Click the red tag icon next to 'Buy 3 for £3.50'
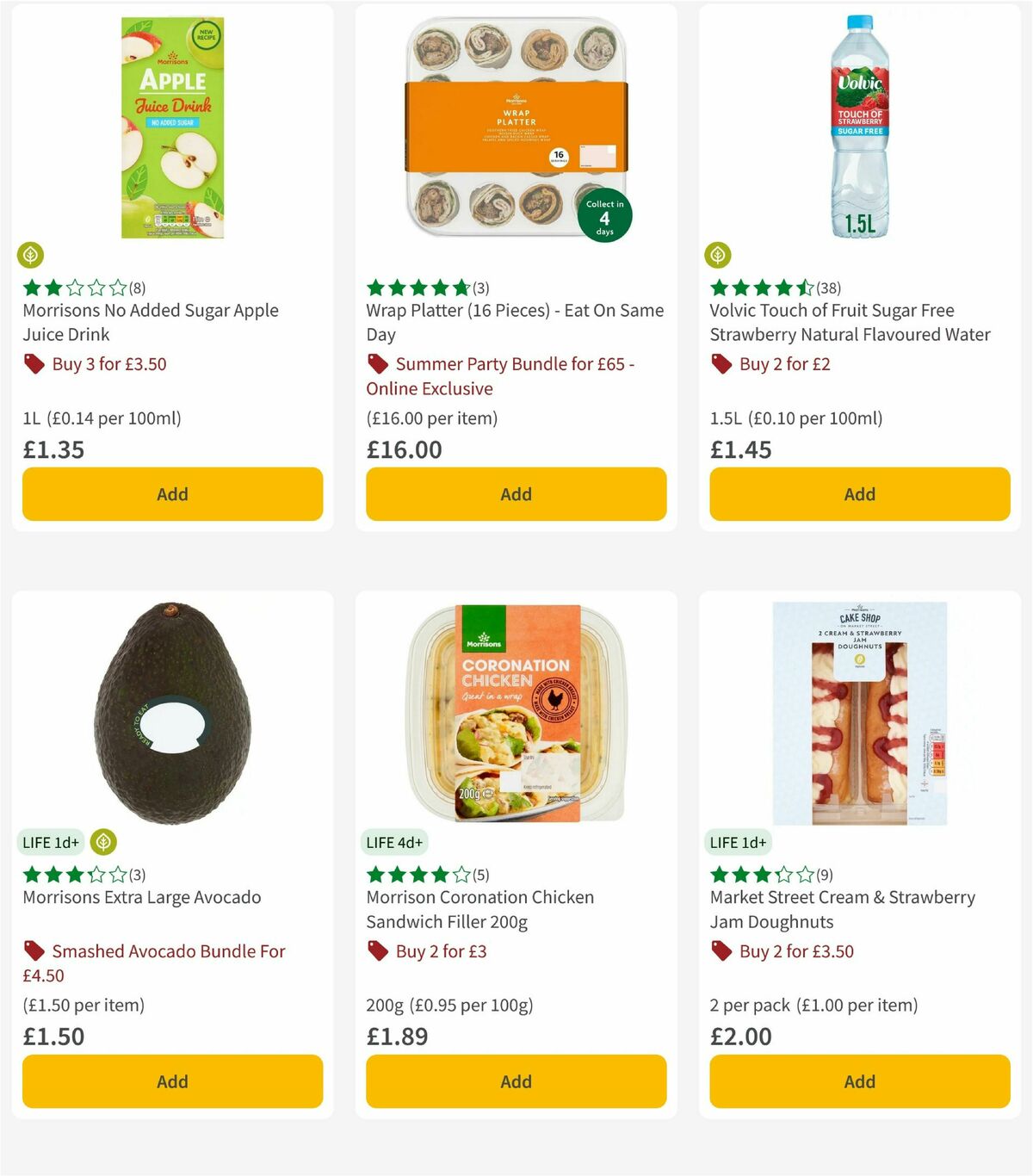 pyautogui.click(x=34, y=364)
